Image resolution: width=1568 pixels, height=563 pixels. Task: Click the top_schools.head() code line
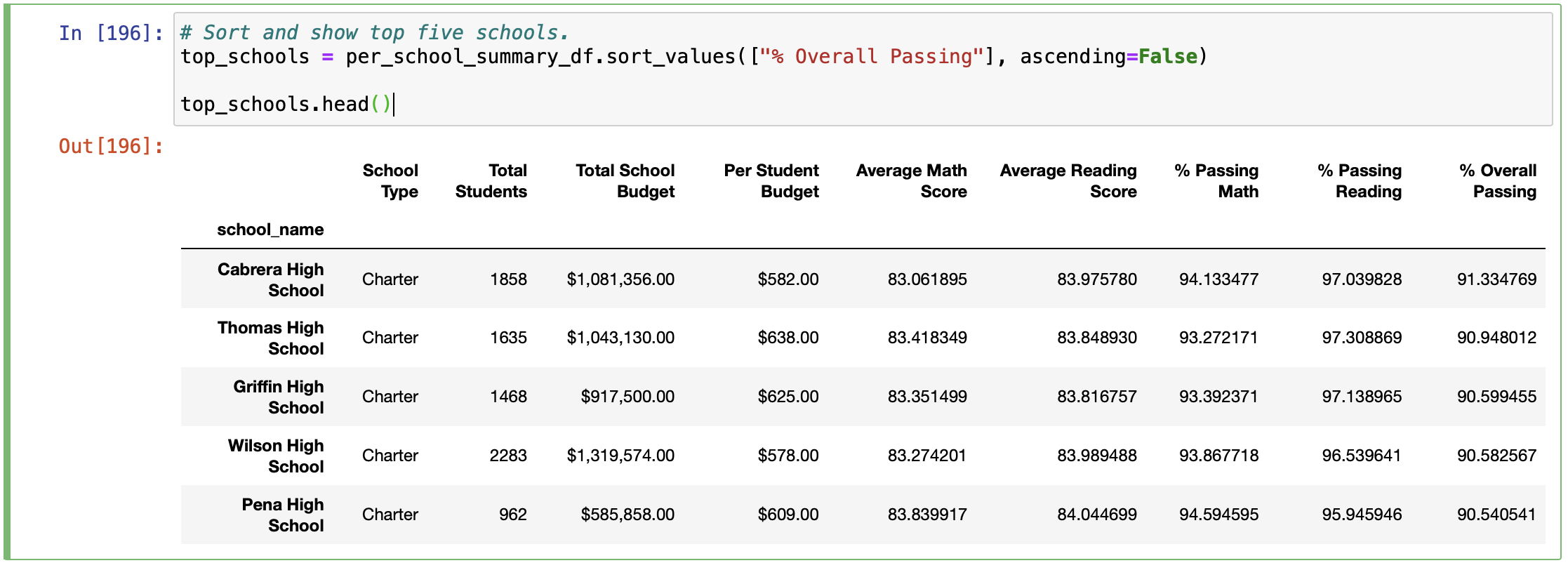click(286, 105)
